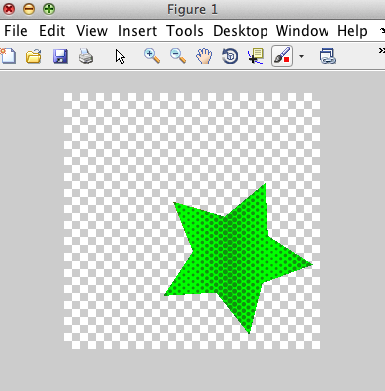Viewport: 385px width, 391px height.
Task: Open the Edit menu
Action: [x=52, y=31]
